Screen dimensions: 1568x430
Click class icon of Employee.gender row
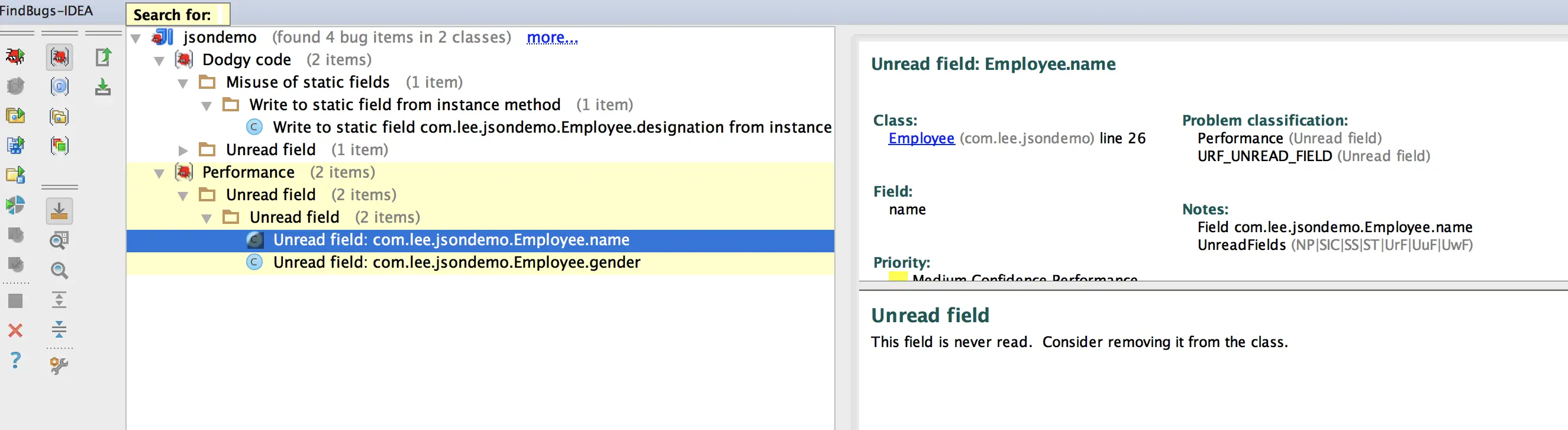point(254,262)
